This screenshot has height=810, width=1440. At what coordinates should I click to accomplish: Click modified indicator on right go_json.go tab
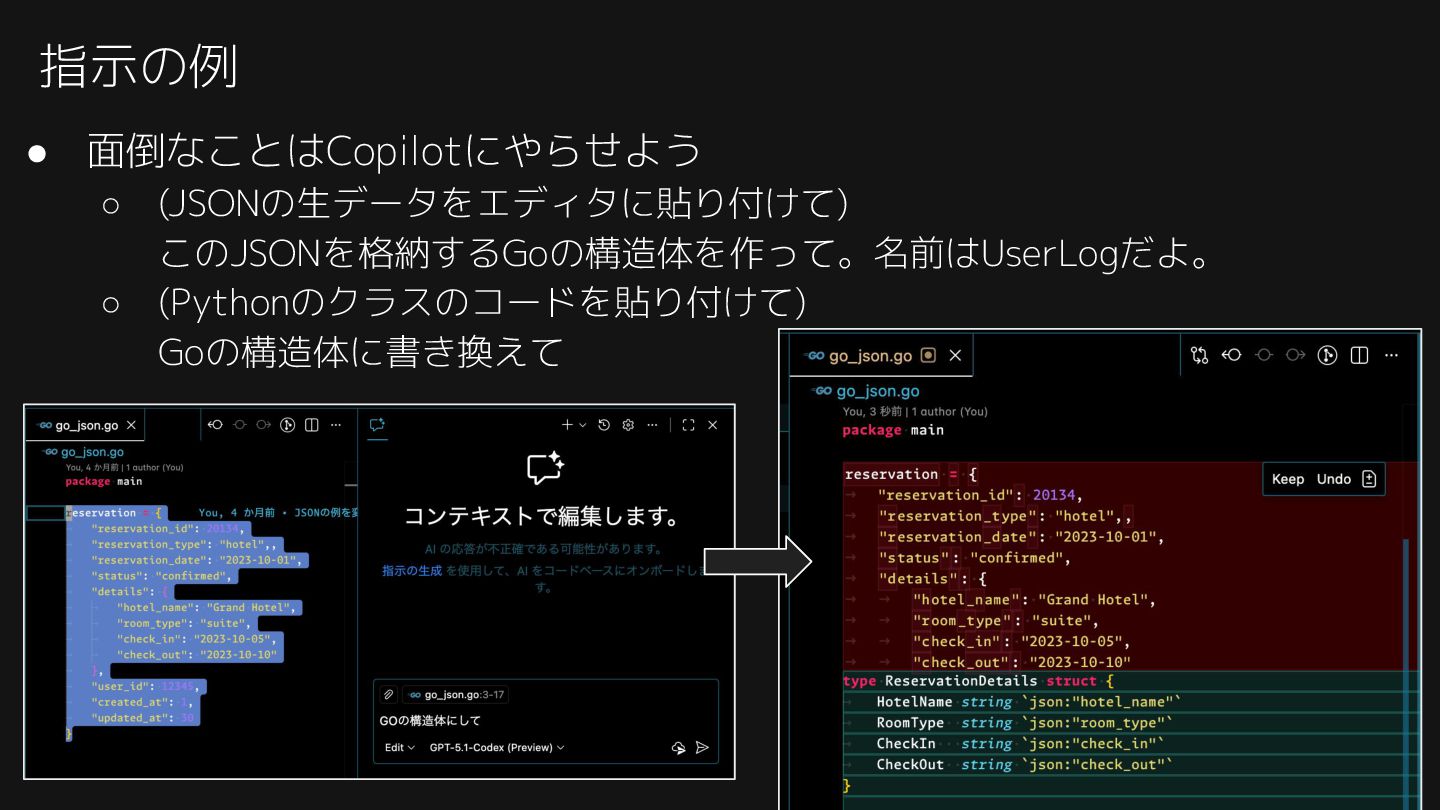pos(928,355)
